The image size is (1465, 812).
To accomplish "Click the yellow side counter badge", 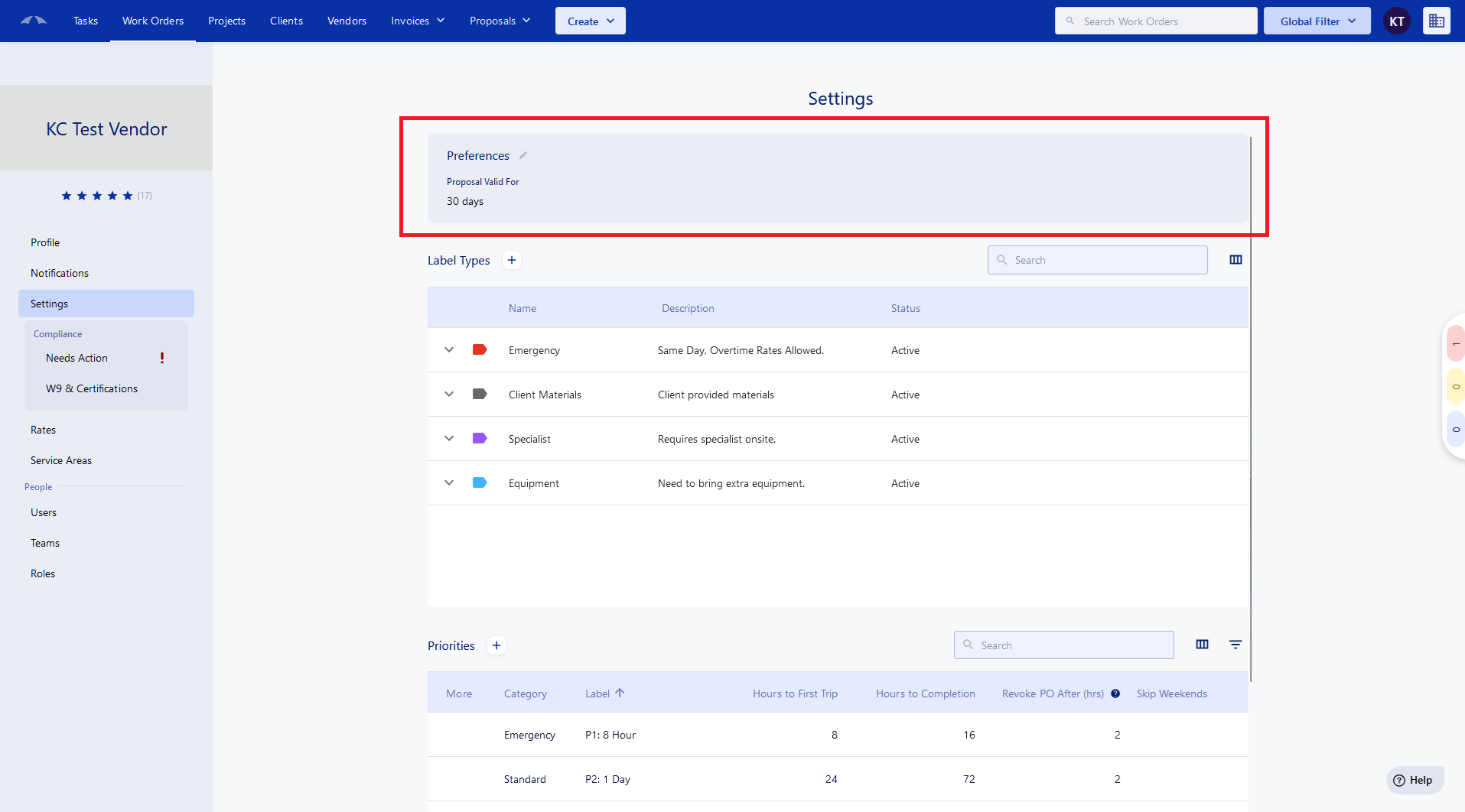I will (x=1455, y=387).
